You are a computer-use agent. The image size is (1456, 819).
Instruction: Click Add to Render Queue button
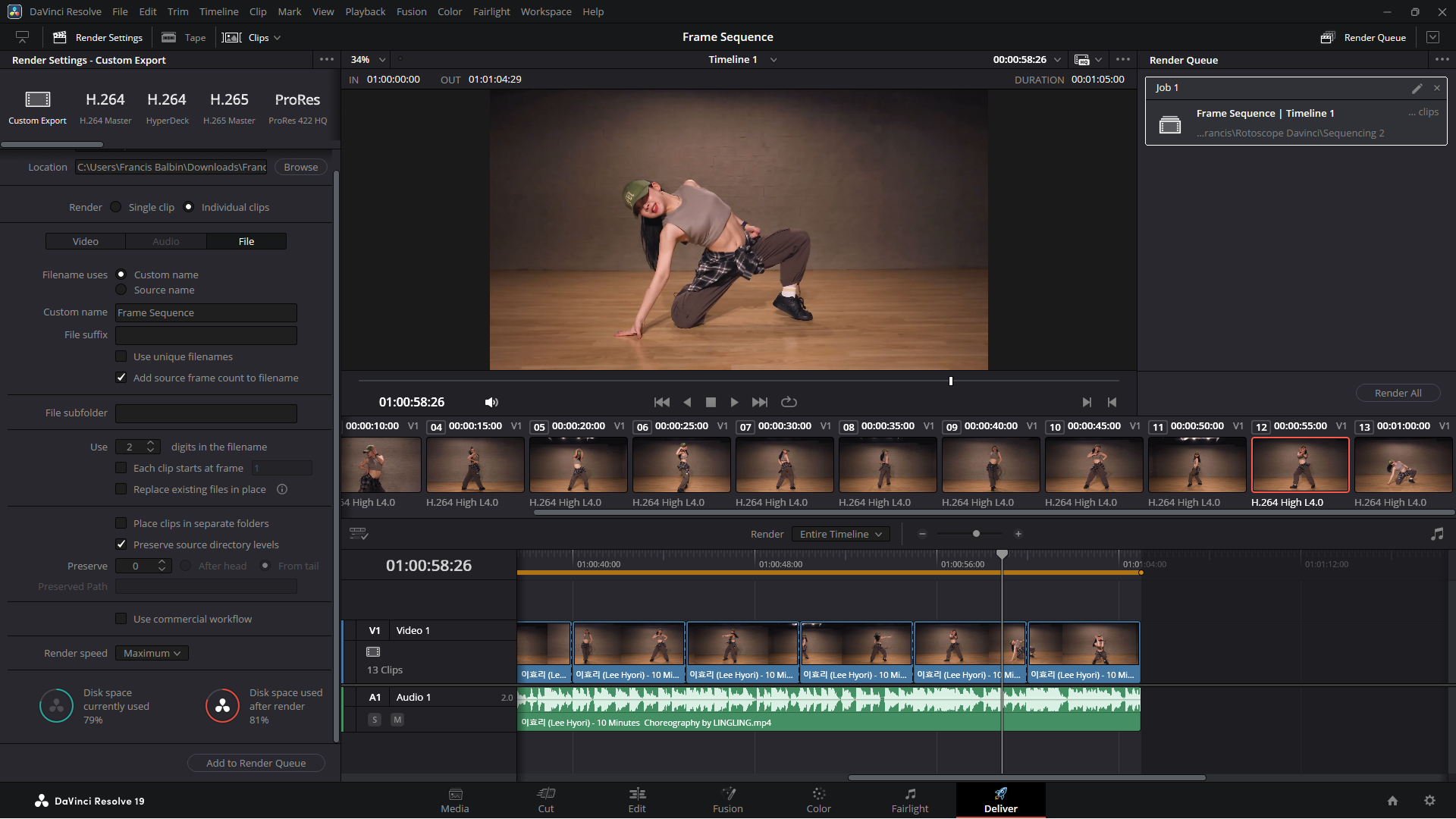pos(256,763)
